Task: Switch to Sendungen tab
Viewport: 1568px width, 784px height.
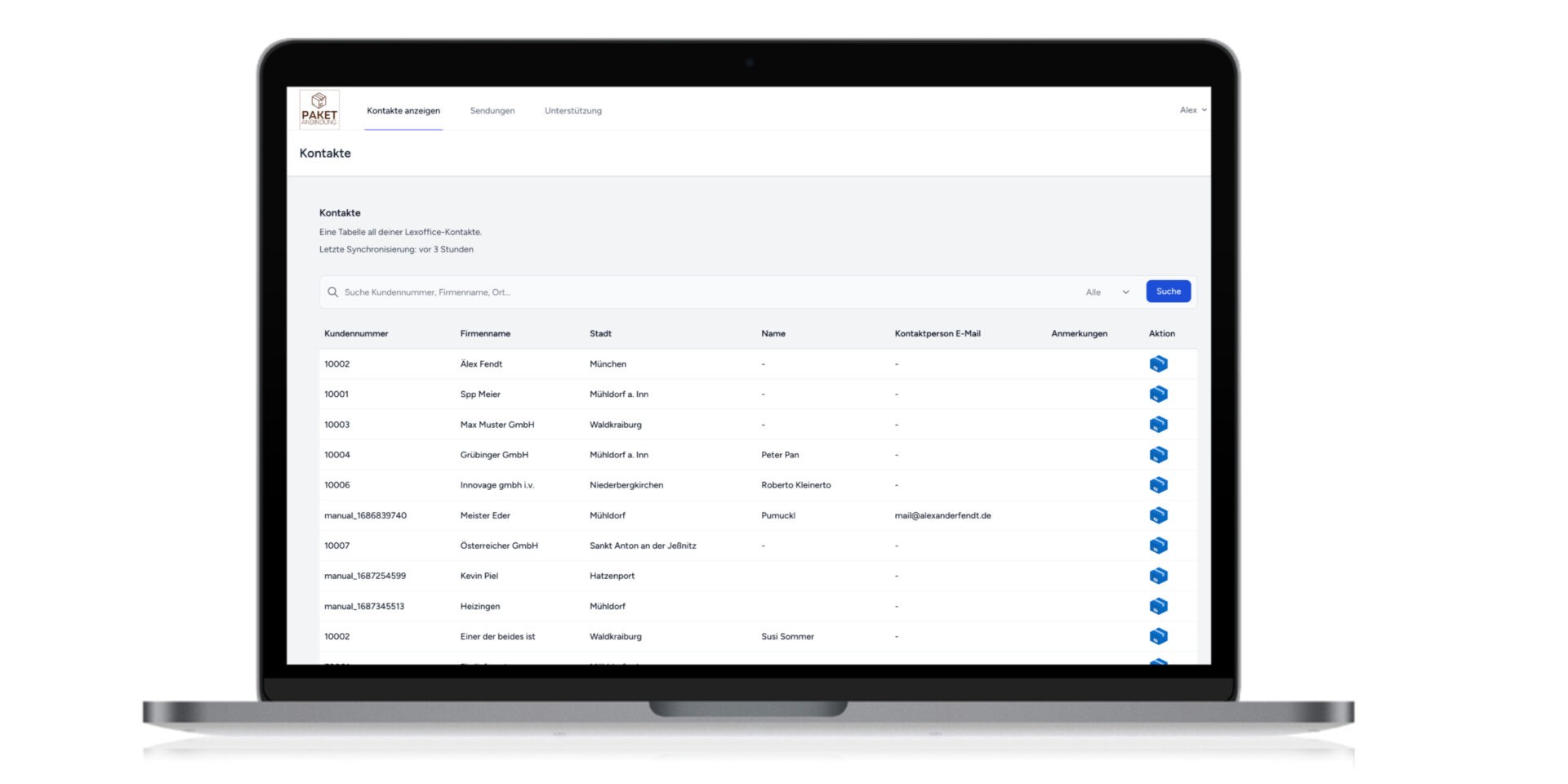Action: coord(492,111)
